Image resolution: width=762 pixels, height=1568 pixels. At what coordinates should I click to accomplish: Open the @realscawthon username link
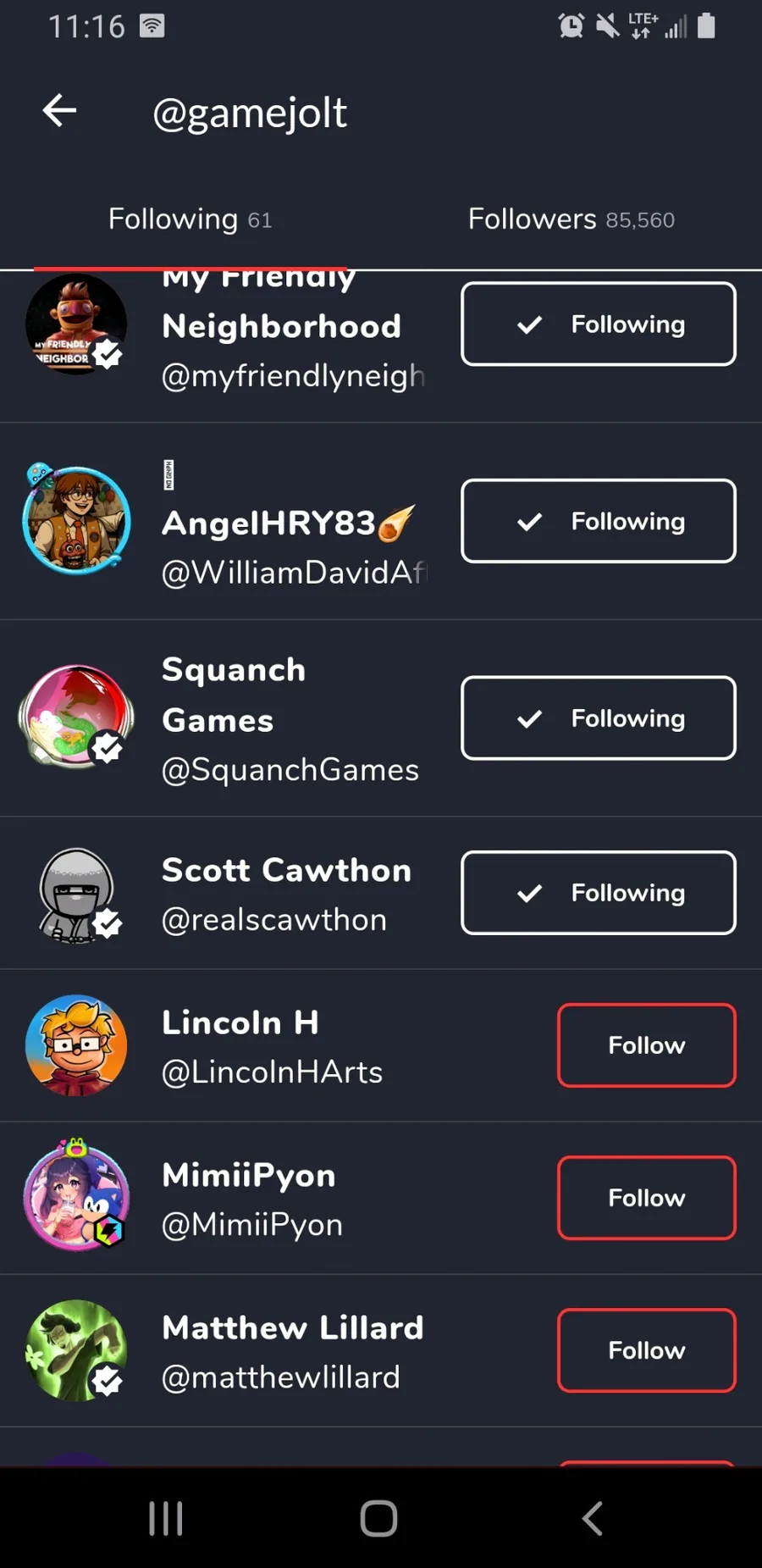pyautogui.click(x=274, y=920)
